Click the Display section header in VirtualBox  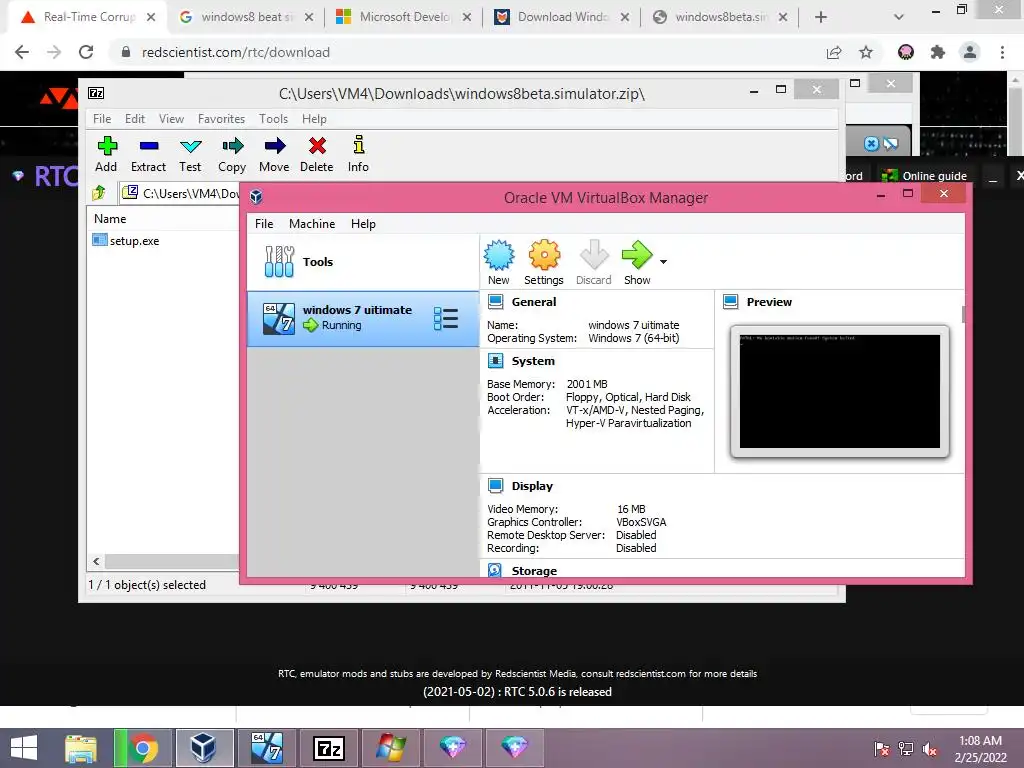(x=532, y=486)
